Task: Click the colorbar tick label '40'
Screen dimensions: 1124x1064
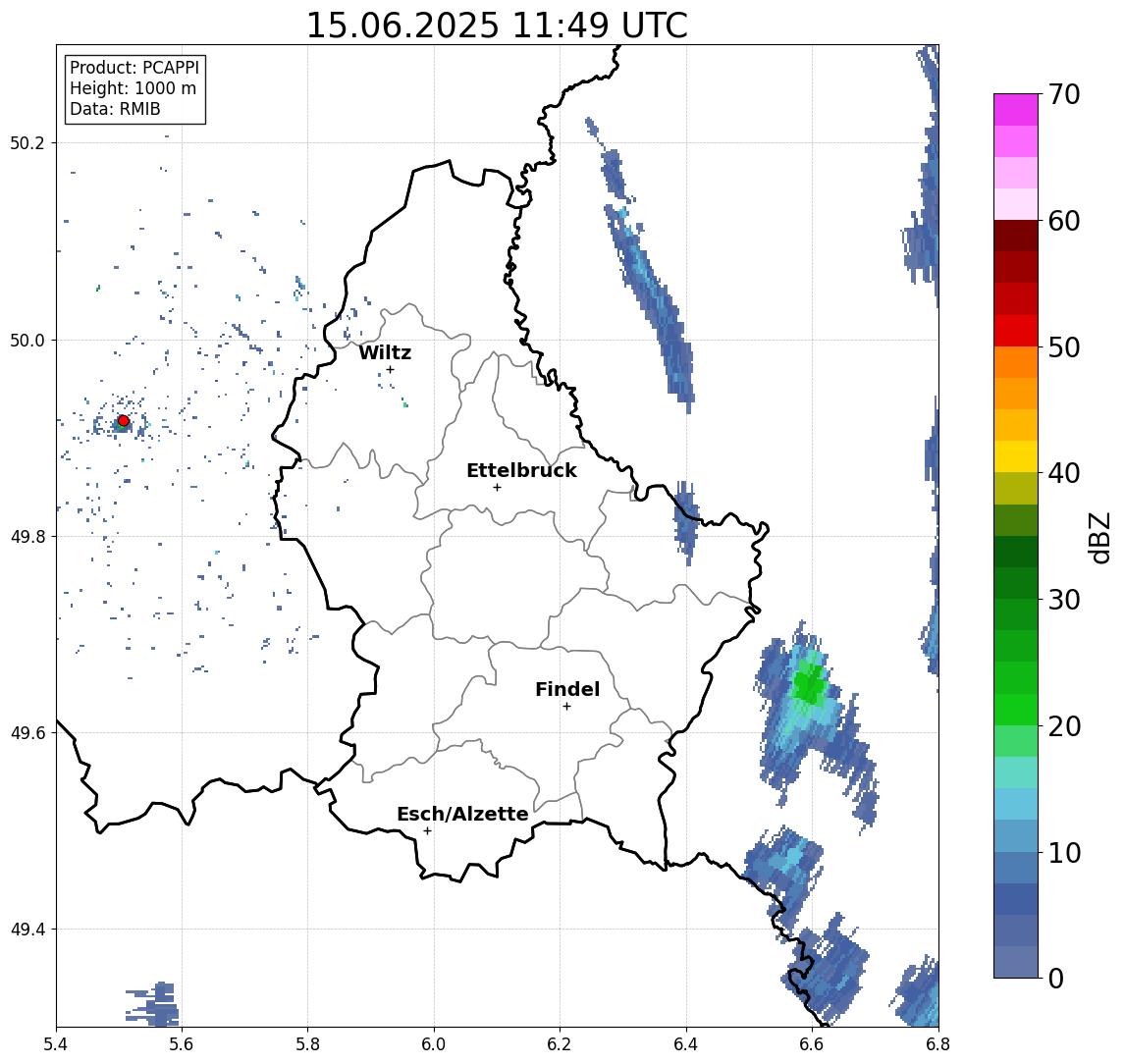Action: [x=1063, y=473]
